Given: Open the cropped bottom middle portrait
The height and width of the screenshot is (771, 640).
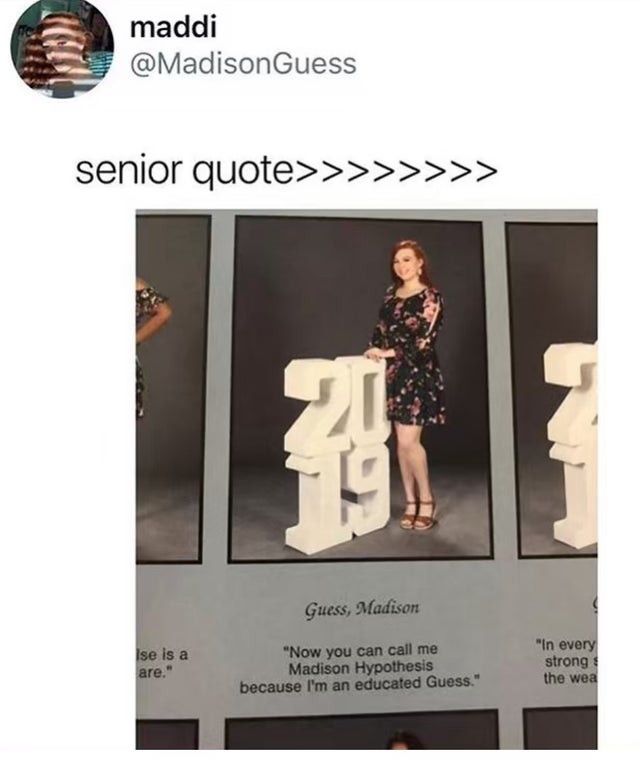Looking at the screenshot, I should point(361,730).
